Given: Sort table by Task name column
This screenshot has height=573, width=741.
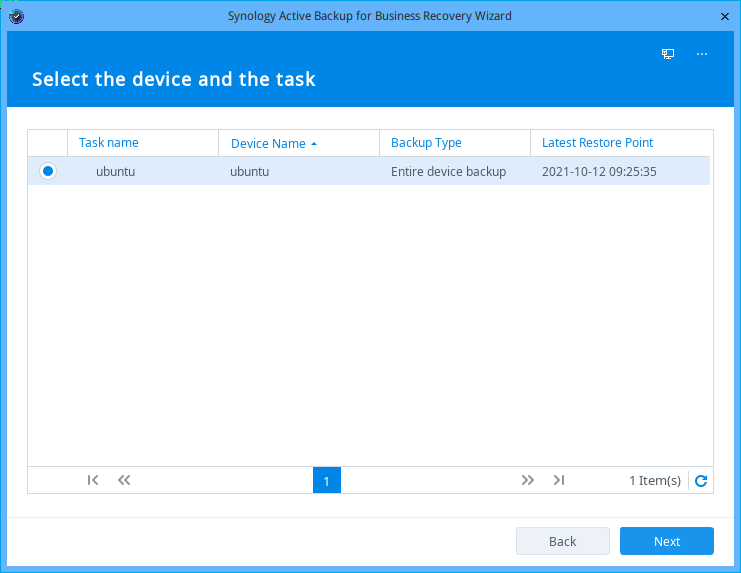Looking at the screenshot, I should (x=109, y=143).
